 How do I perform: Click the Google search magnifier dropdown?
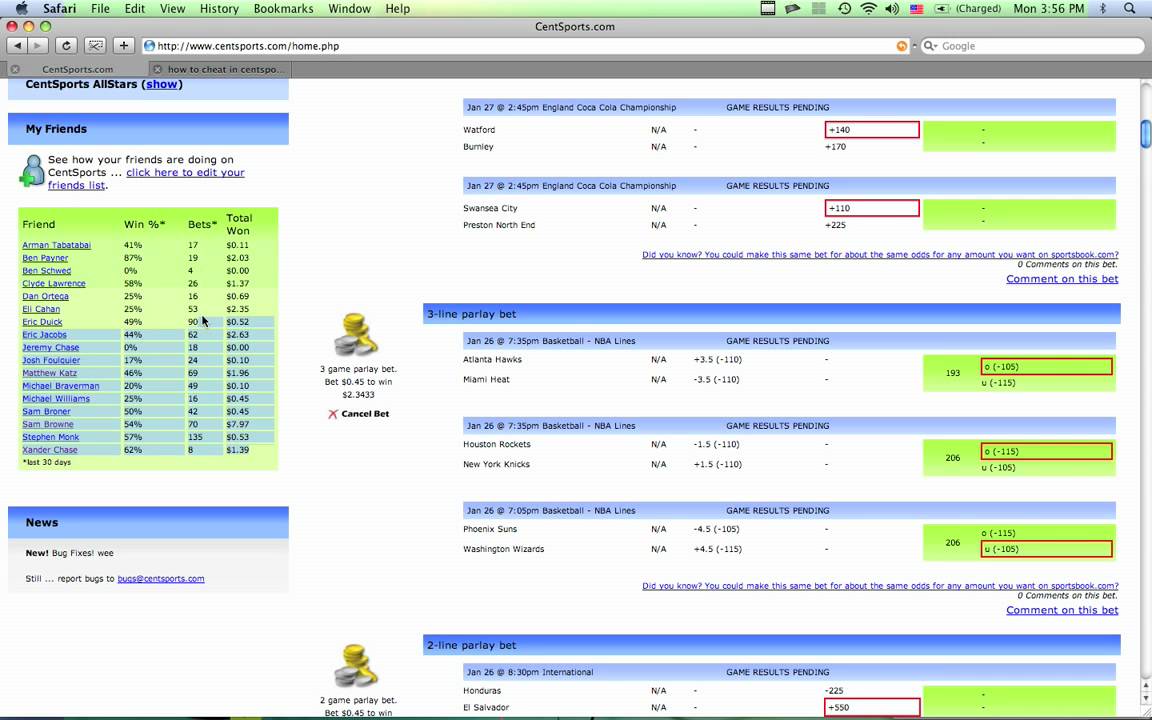click(x=931, y=46)
